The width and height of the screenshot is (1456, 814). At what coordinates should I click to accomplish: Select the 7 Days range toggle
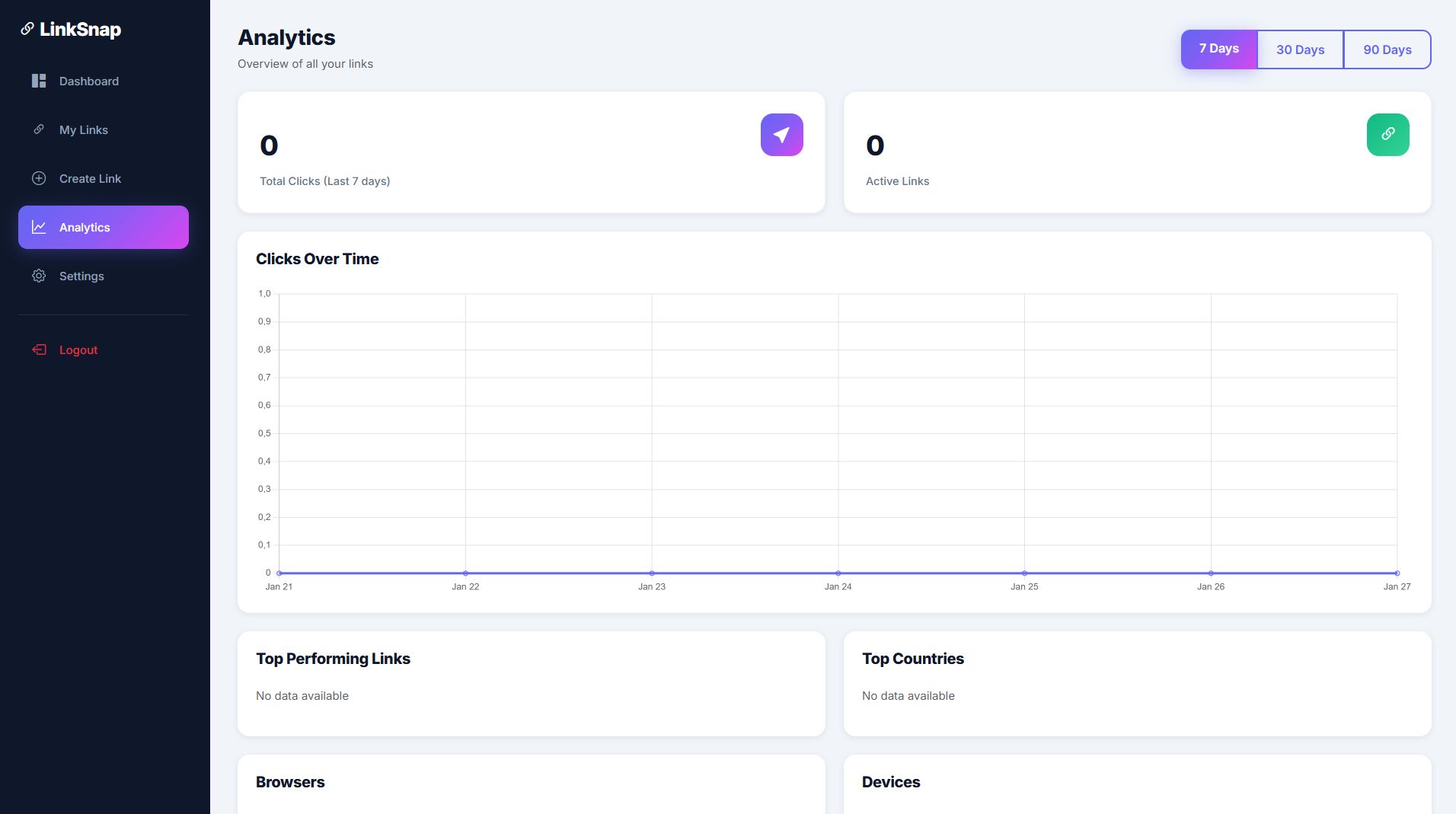1218,49
